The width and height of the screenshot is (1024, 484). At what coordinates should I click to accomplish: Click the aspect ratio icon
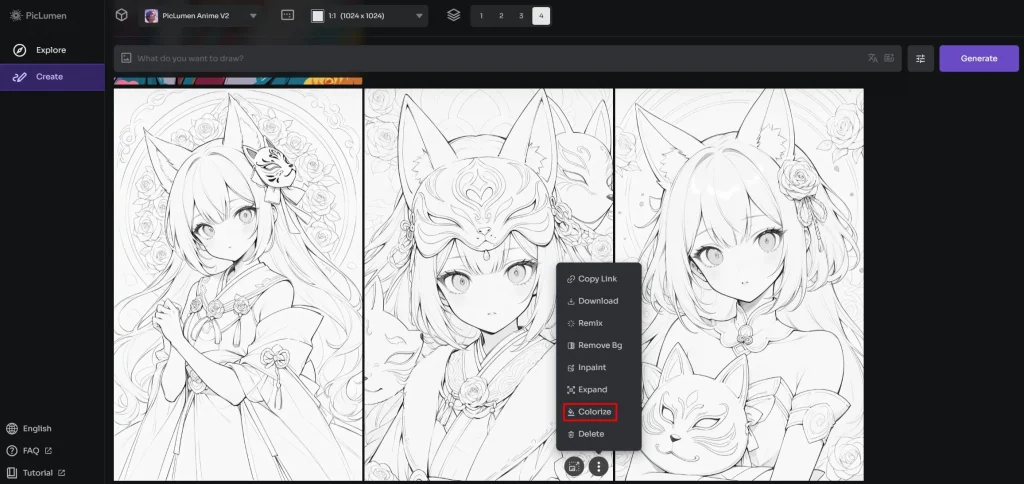tap(287, 15)
